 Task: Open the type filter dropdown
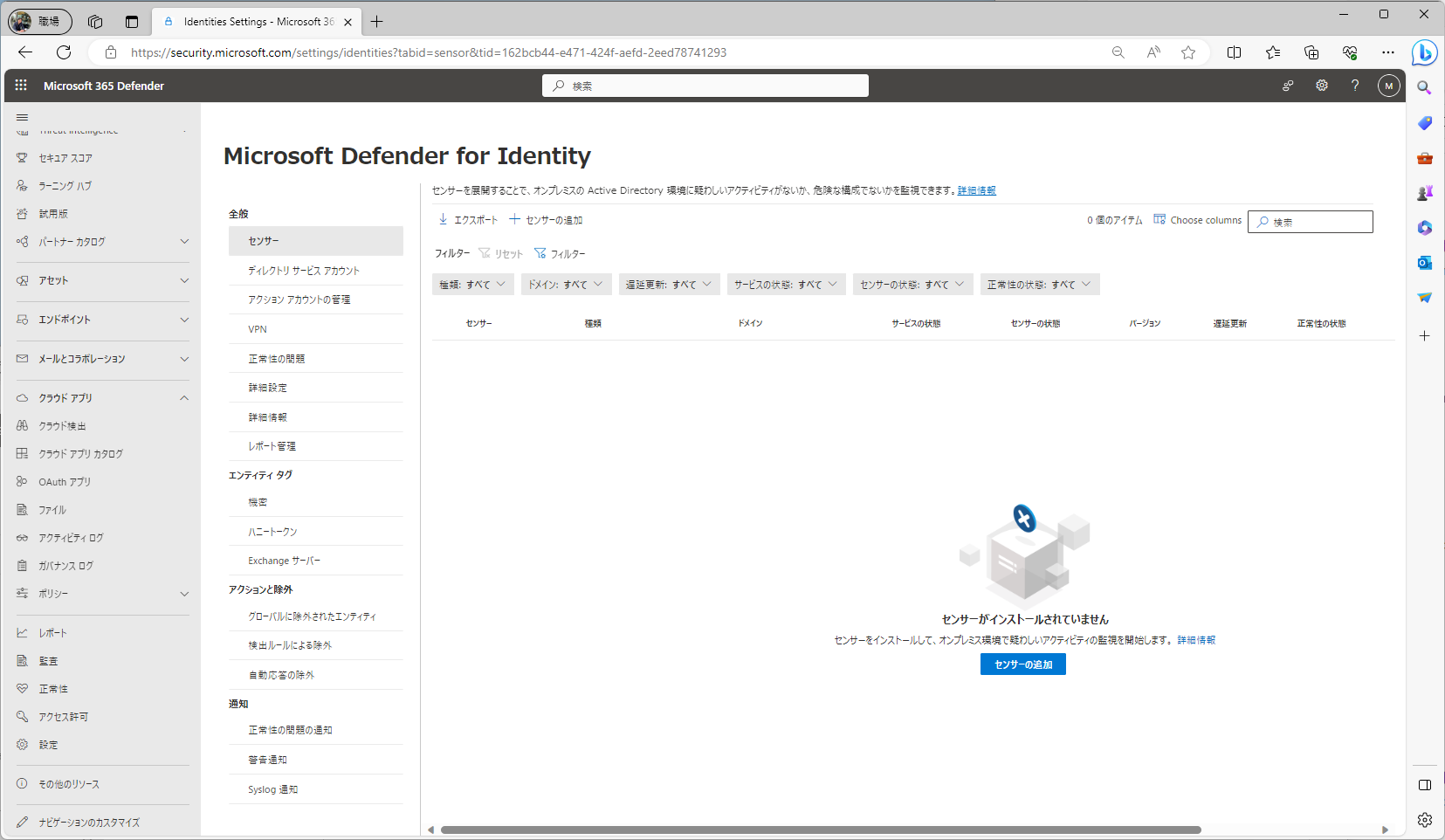tap(472, 285)
